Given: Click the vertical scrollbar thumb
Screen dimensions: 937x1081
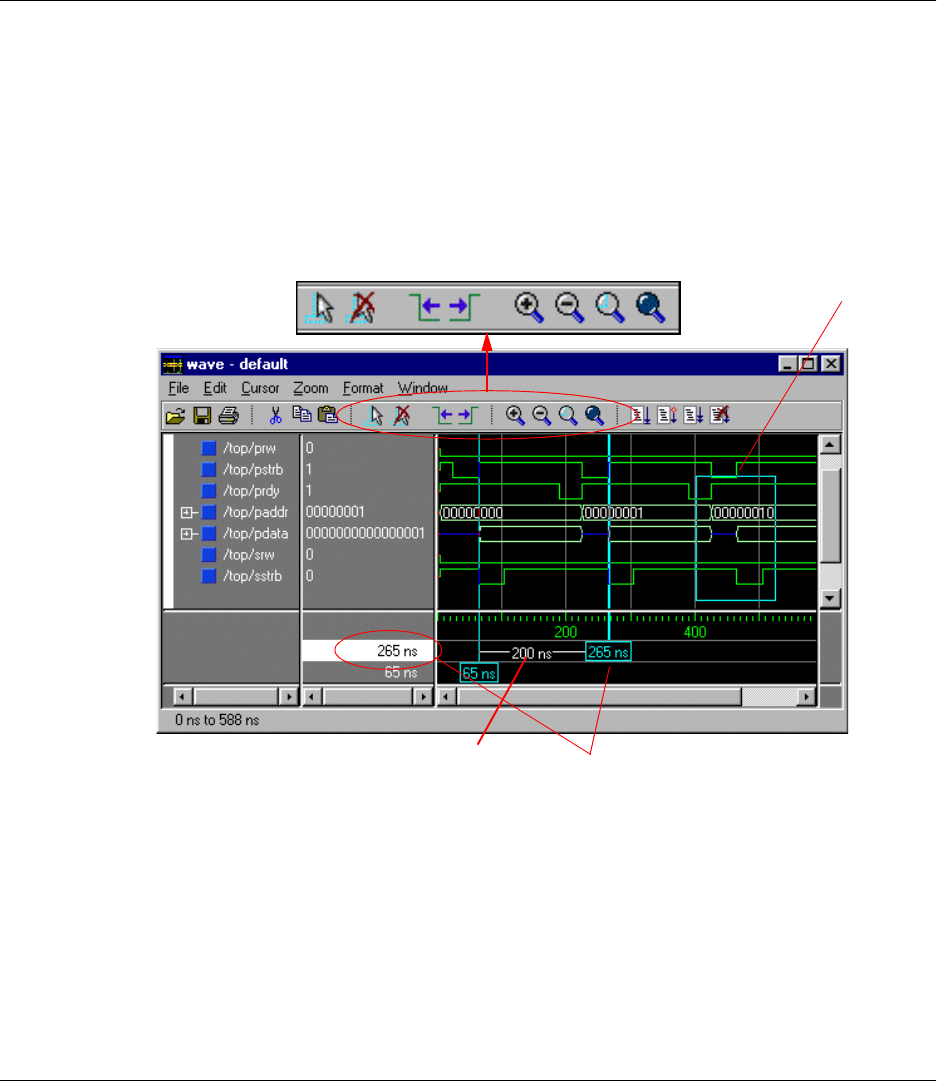Looking at the screenshot, I should pos(829,516).
